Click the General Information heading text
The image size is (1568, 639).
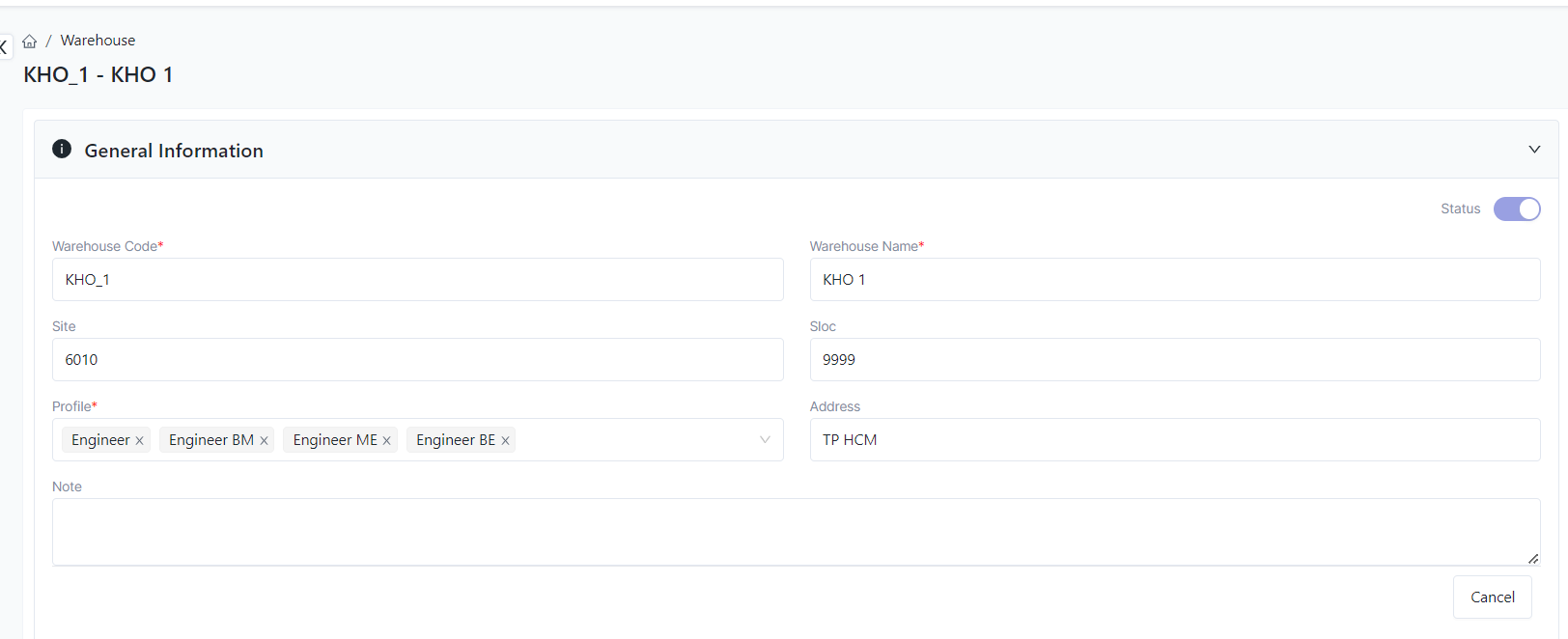(x=174, y=151)
